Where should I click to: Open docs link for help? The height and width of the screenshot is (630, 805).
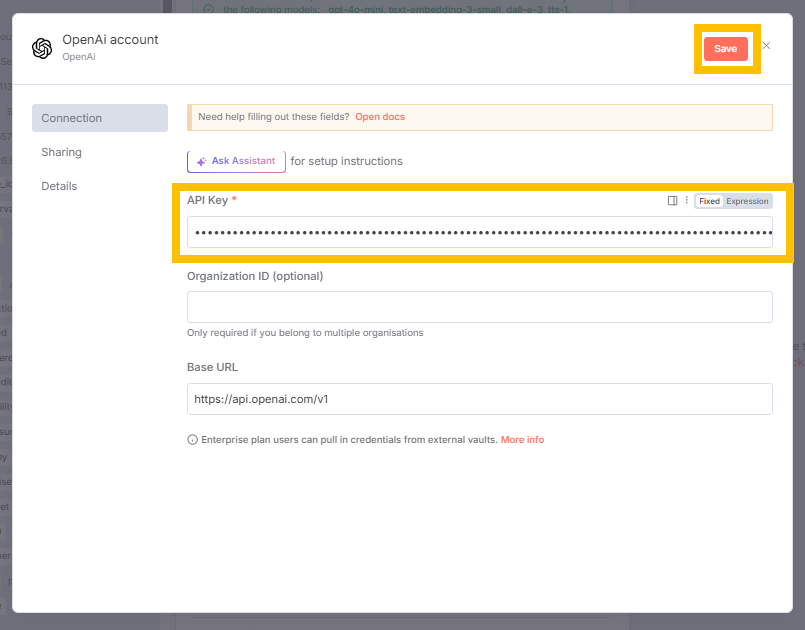point(380,117)
